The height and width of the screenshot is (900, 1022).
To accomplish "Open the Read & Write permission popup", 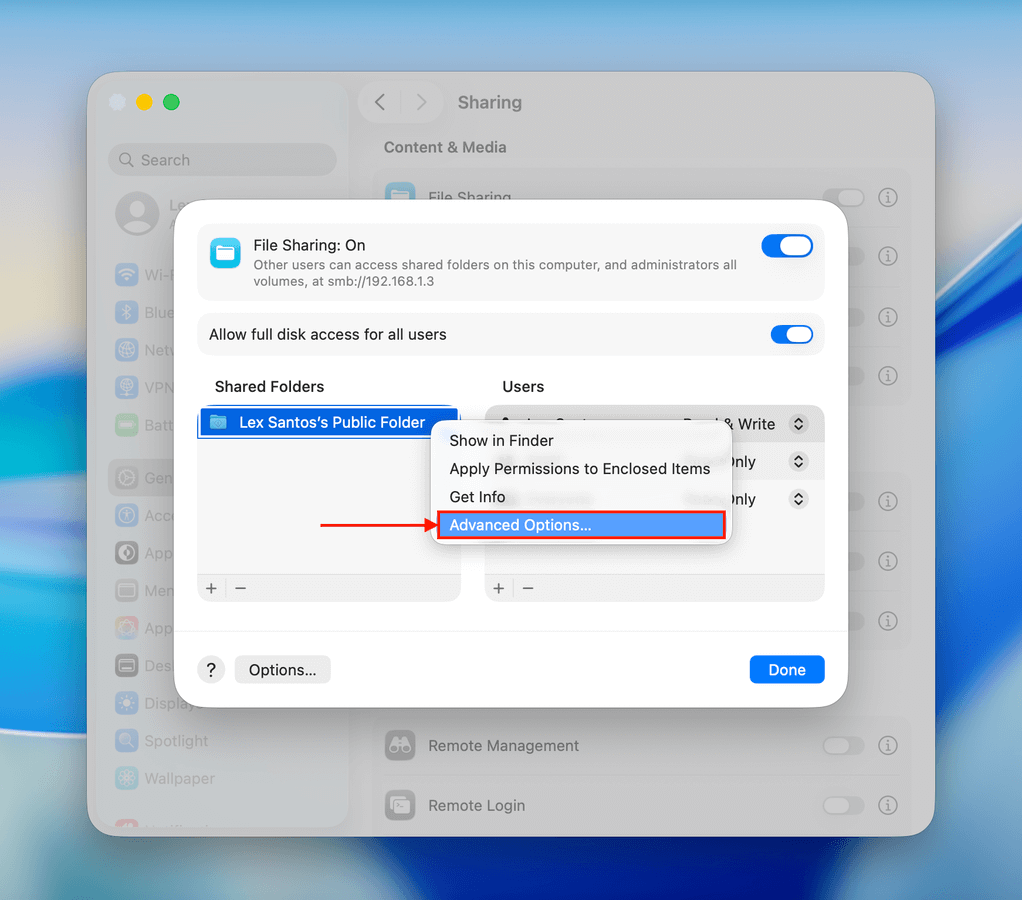I will tap(798, 424).
